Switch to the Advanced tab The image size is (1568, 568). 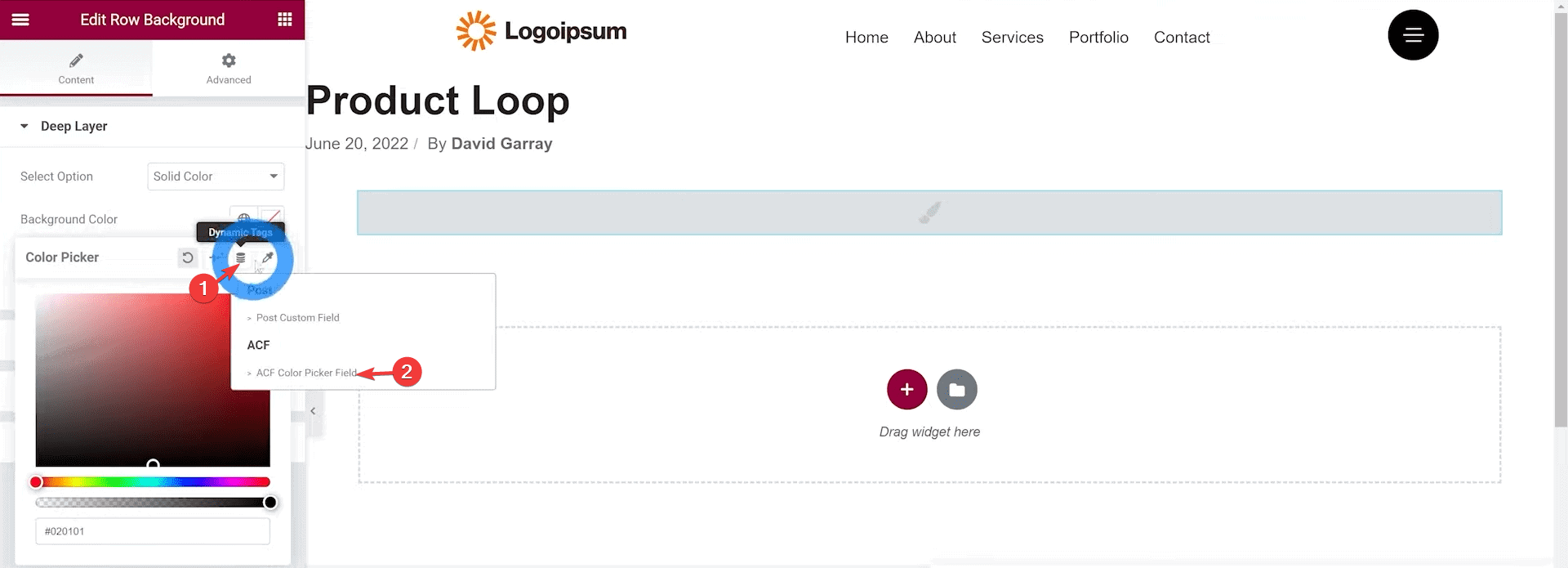click(229, 69)
